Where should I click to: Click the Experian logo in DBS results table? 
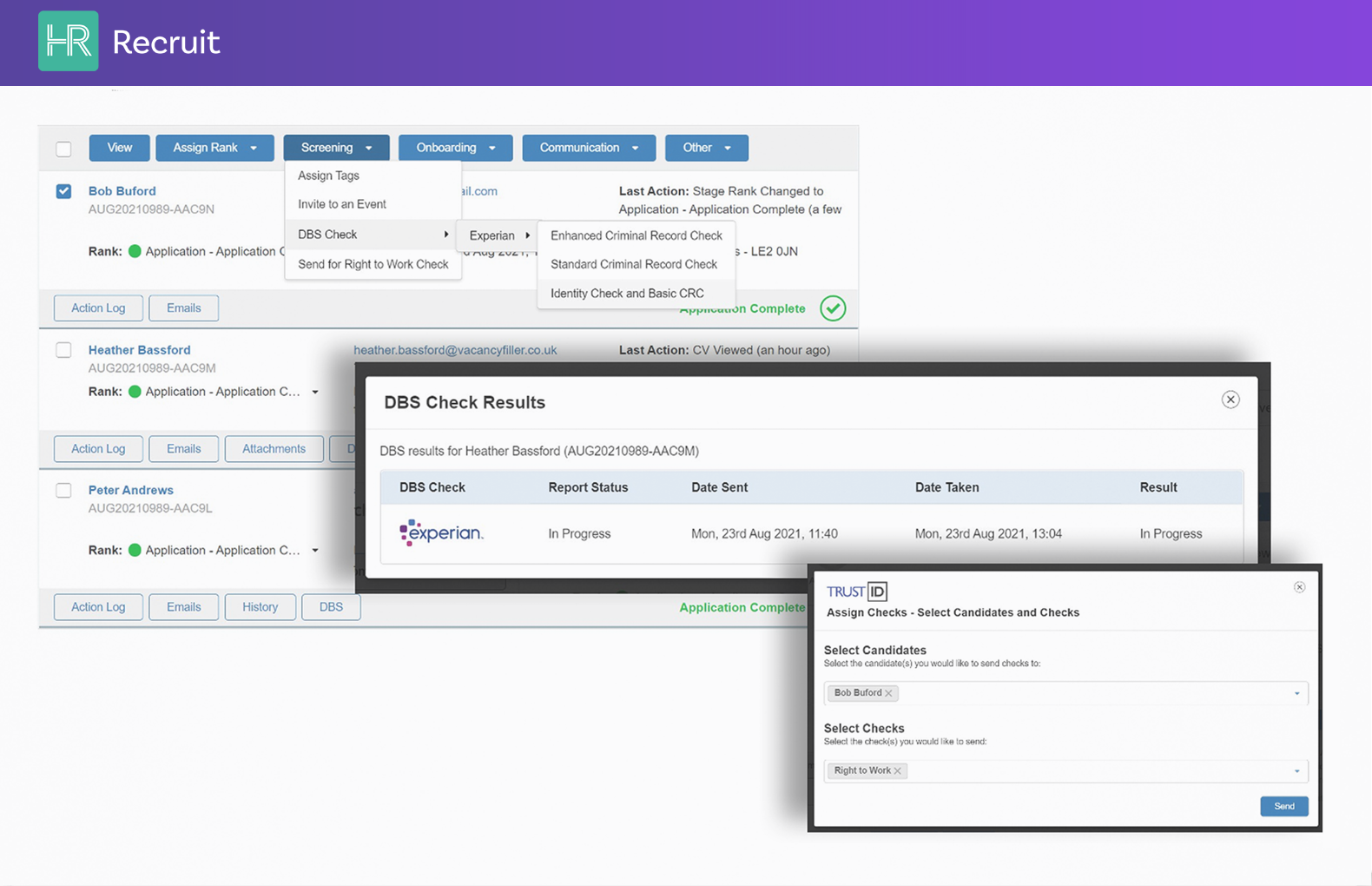[441, 532]
